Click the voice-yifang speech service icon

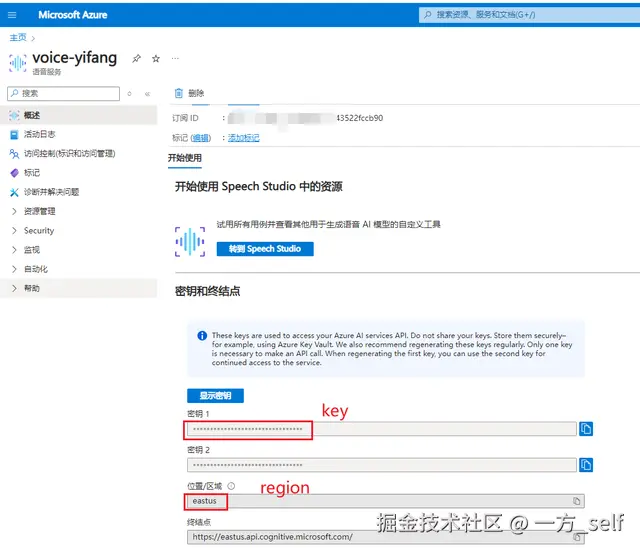point(18,63)
